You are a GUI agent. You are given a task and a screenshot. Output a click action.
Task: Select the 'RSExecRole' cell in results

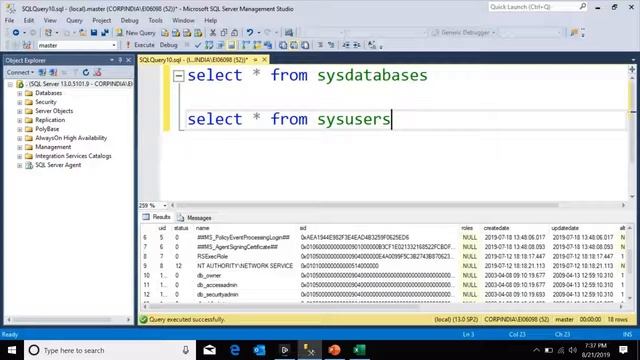pyautogui.click(x=212, y=256)
